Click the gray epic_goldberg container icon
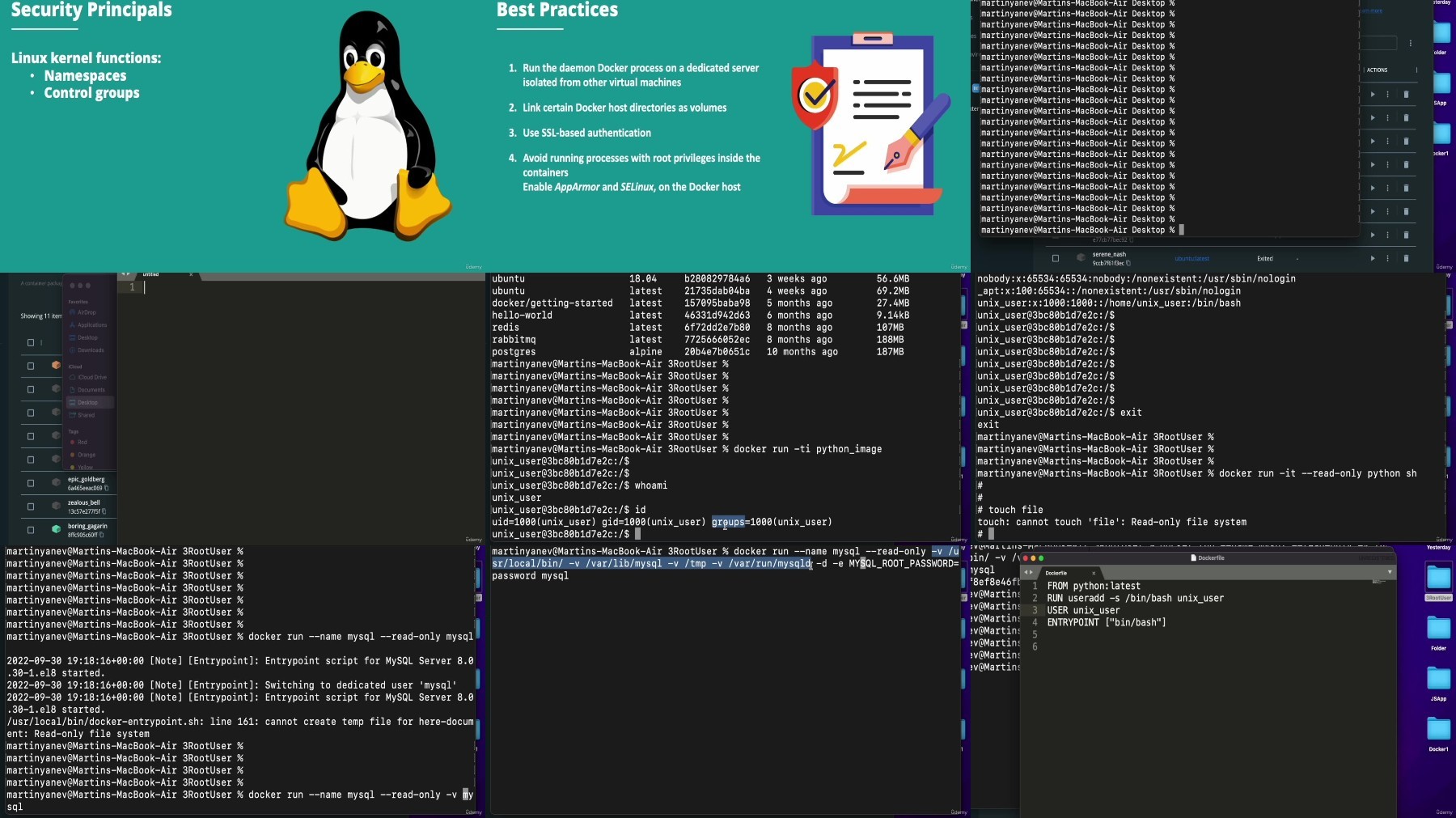This screenshot has height=818, width=1456. 56,482
